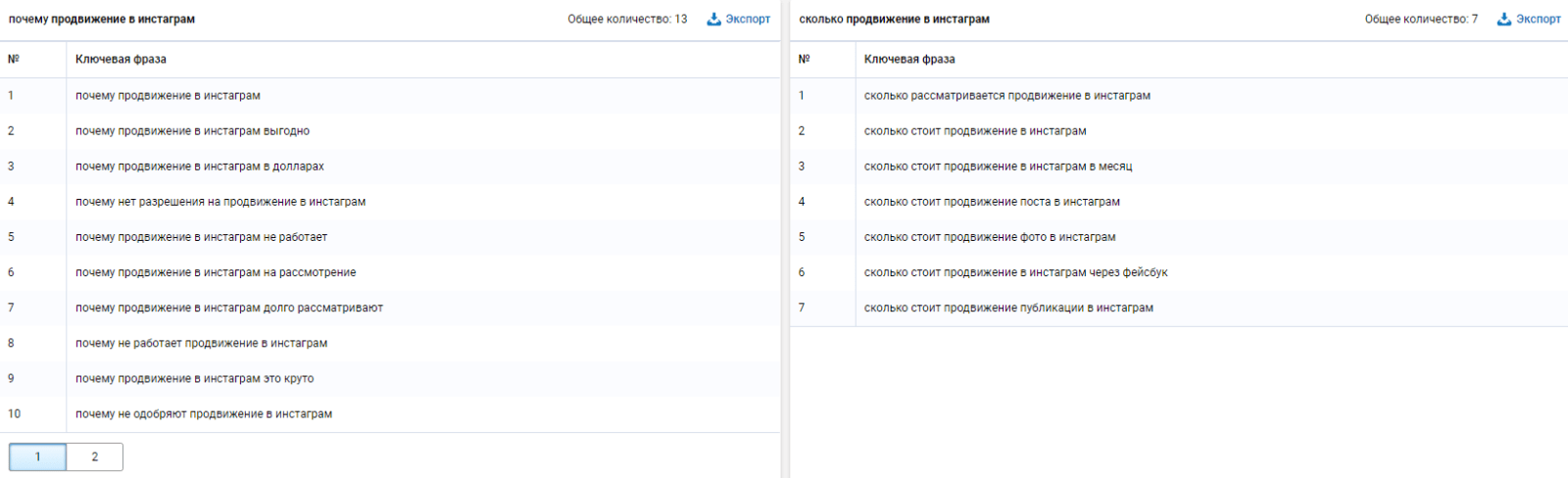Click left panel title 'почему продвижение в инстаграм'
The height and width of the screenshot is (478, 1568).
pyautogui.click(x=102, y=19)
